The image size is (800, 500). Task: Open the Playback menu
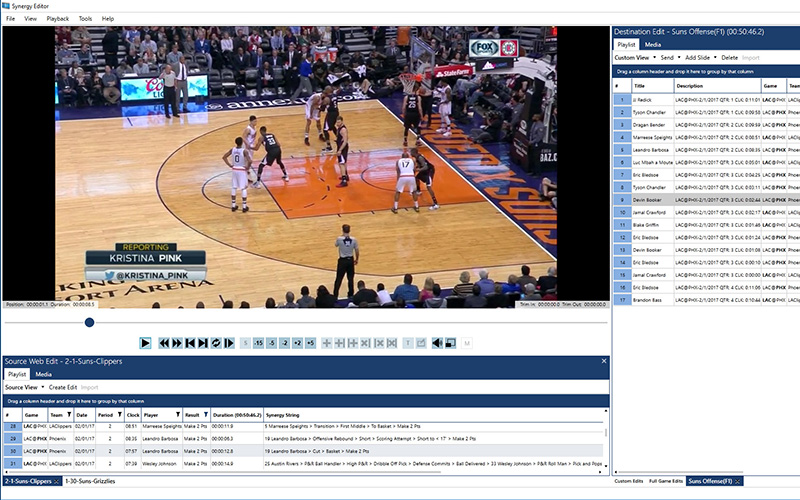(57, 18)
